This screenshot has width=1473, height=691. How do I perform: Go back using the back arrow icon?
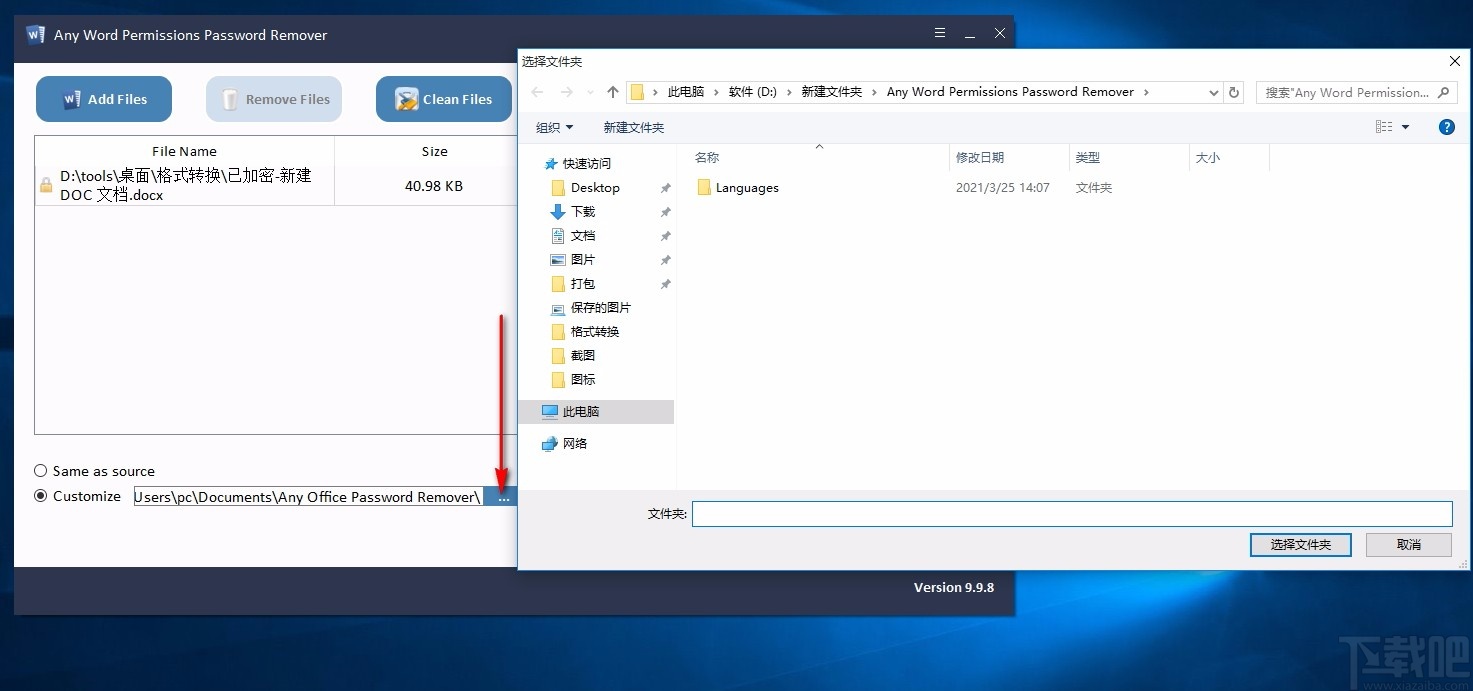536,91
